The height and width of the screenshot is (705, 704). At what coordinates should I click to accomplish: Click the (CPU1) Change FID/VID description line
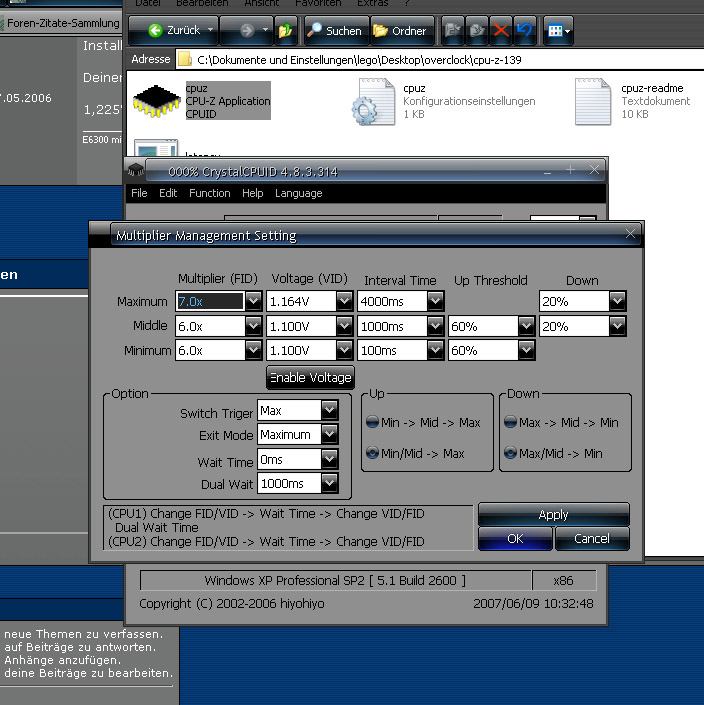266,513
